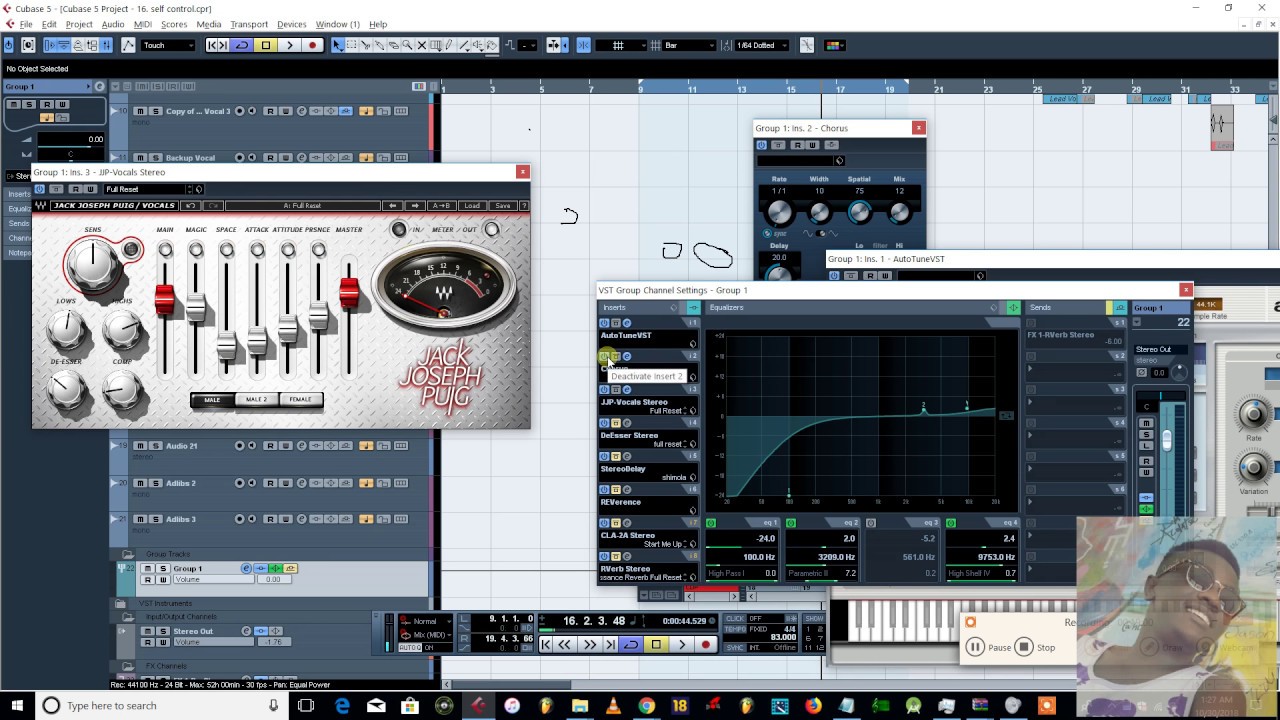The width and height of the screenshot is (1280, 720).
Task: Solo the Audio 21 track
Action: tap(155, 446)
